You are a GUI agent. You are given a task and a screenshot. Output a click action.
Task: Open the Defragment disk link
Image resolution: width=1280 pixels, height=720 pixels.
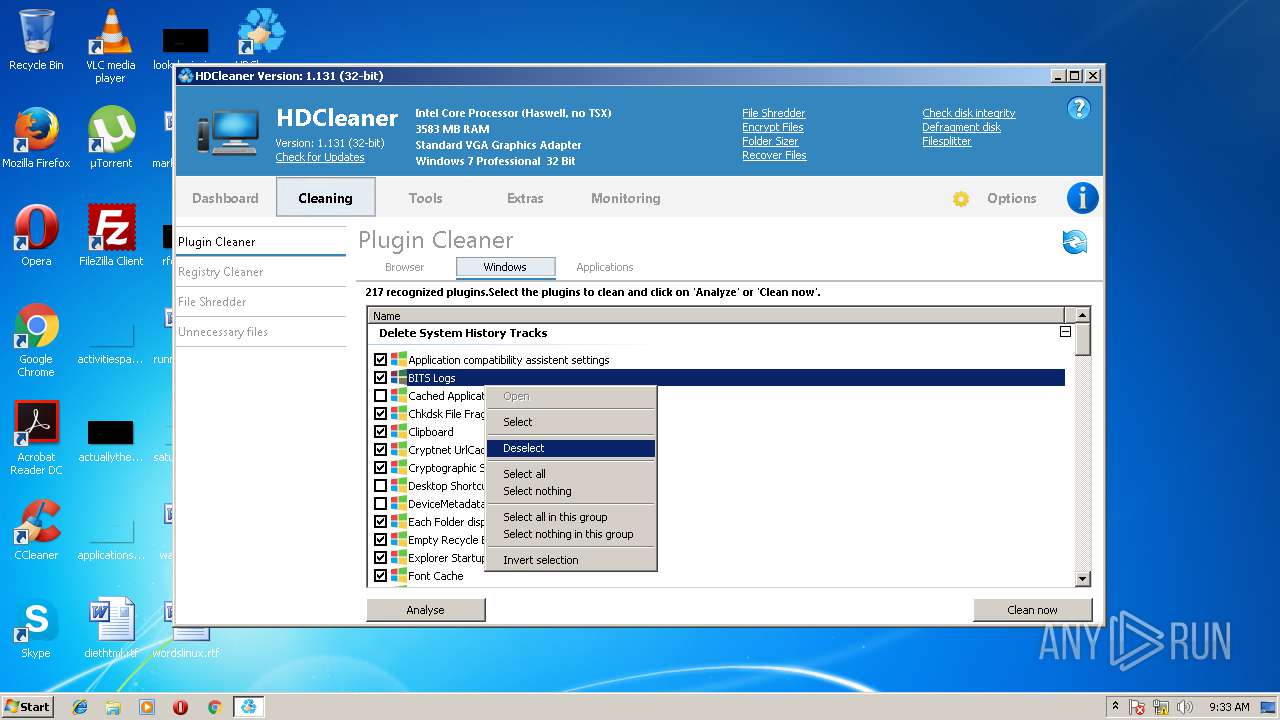coord(961,127)
